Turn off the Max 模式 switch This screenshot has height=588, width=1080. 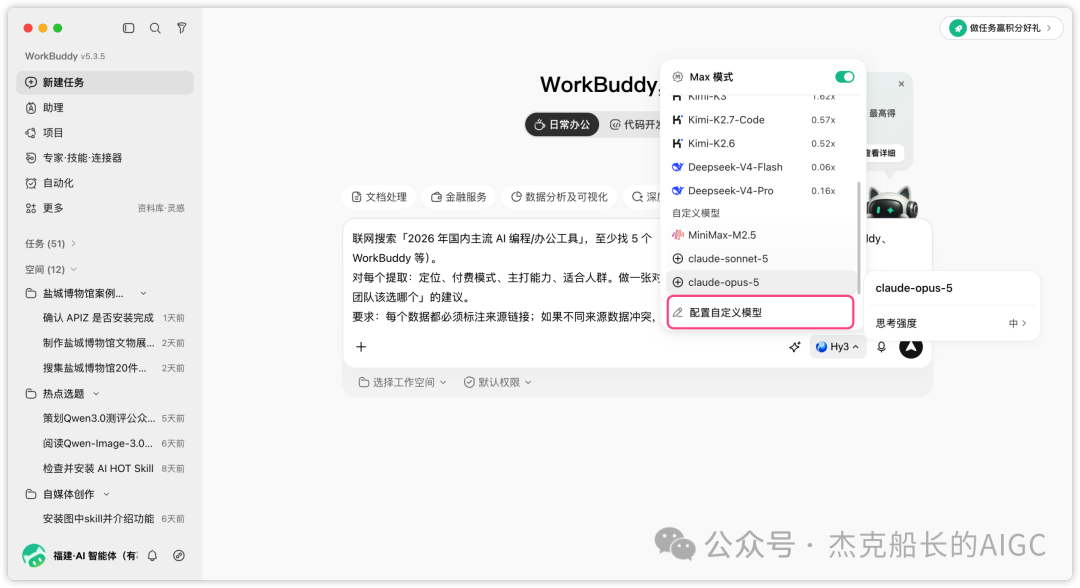pos(844,77)
